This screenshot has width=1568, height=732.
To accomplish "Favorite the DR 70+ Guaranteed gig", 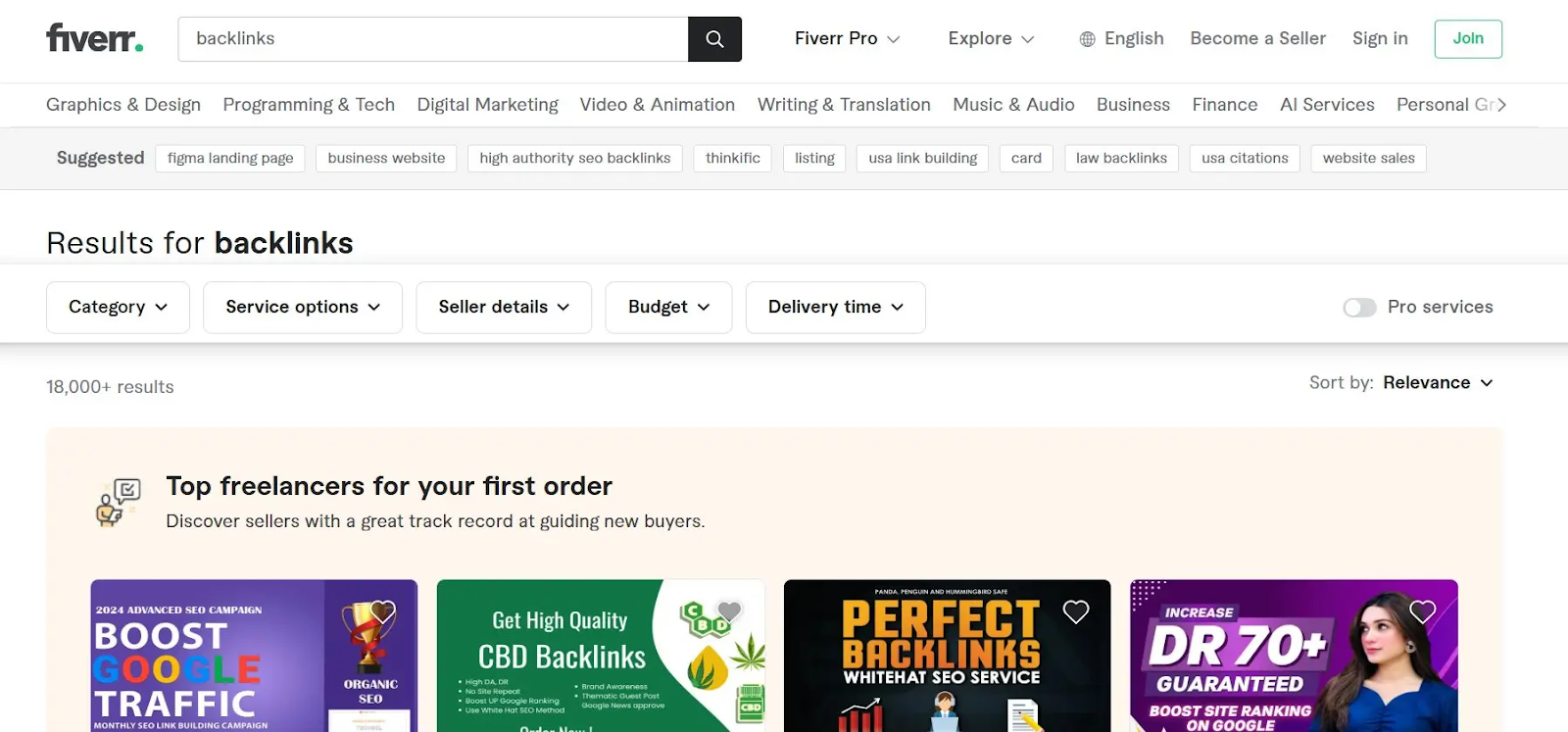I will 1422,611.
